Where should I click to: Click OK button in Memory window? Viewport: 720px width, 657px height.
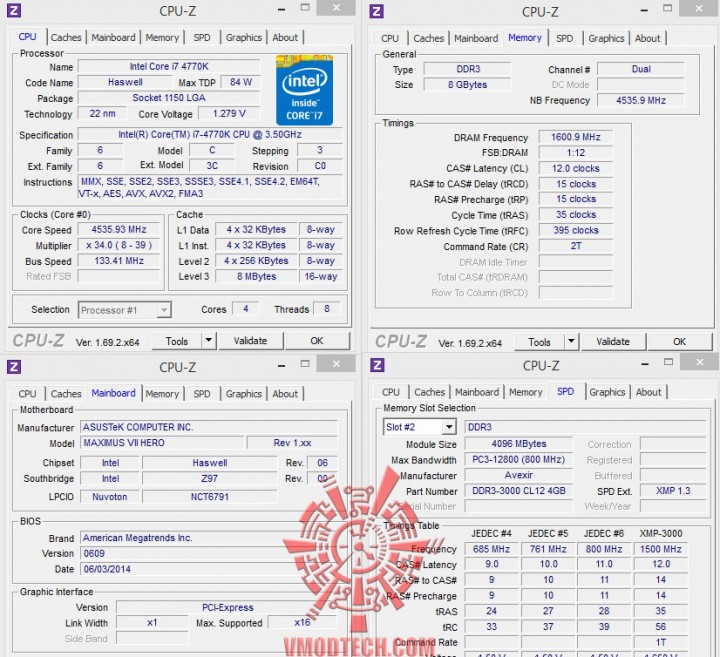coord(679,342)
